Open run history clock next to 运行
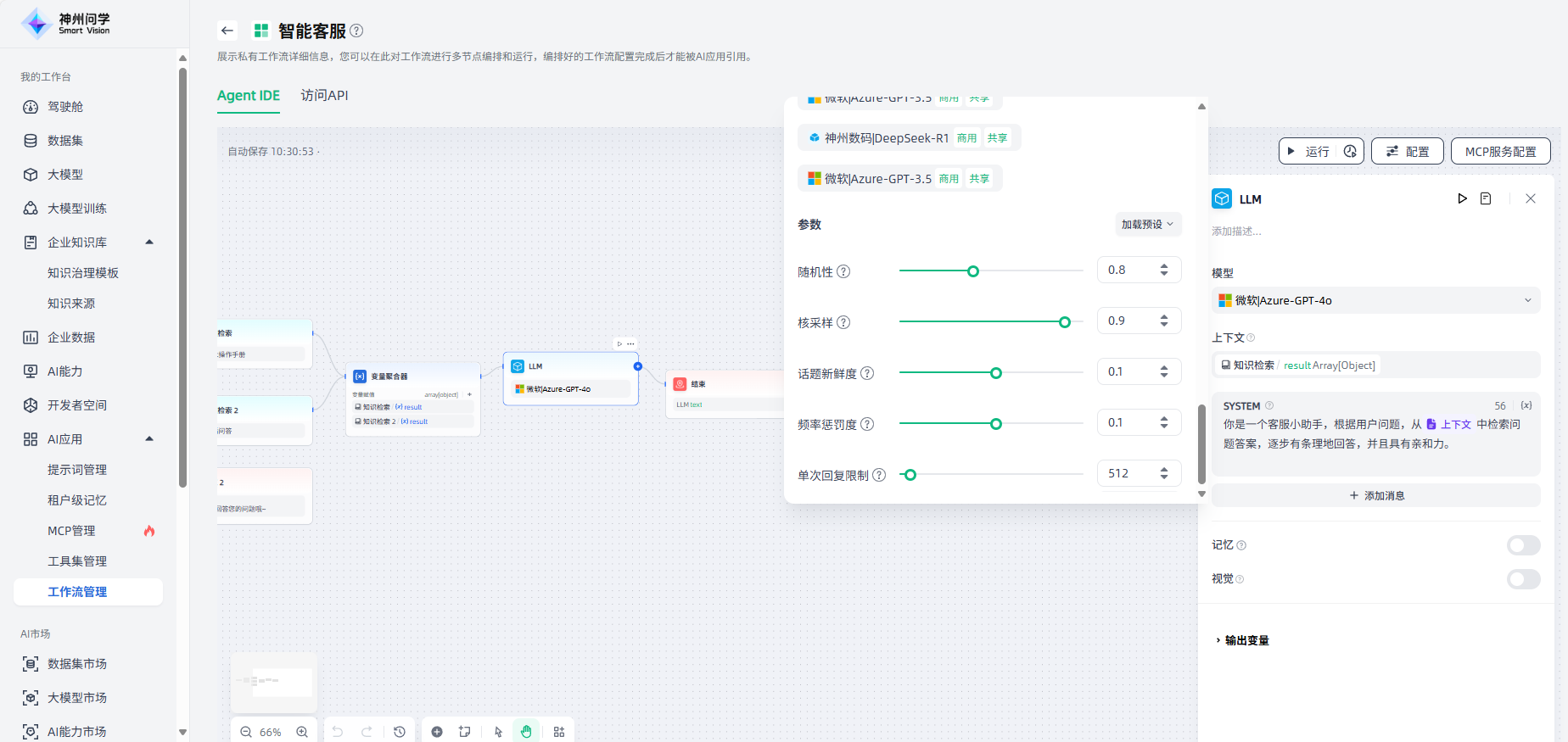Screen dimensions: 1568x742 1350,151
